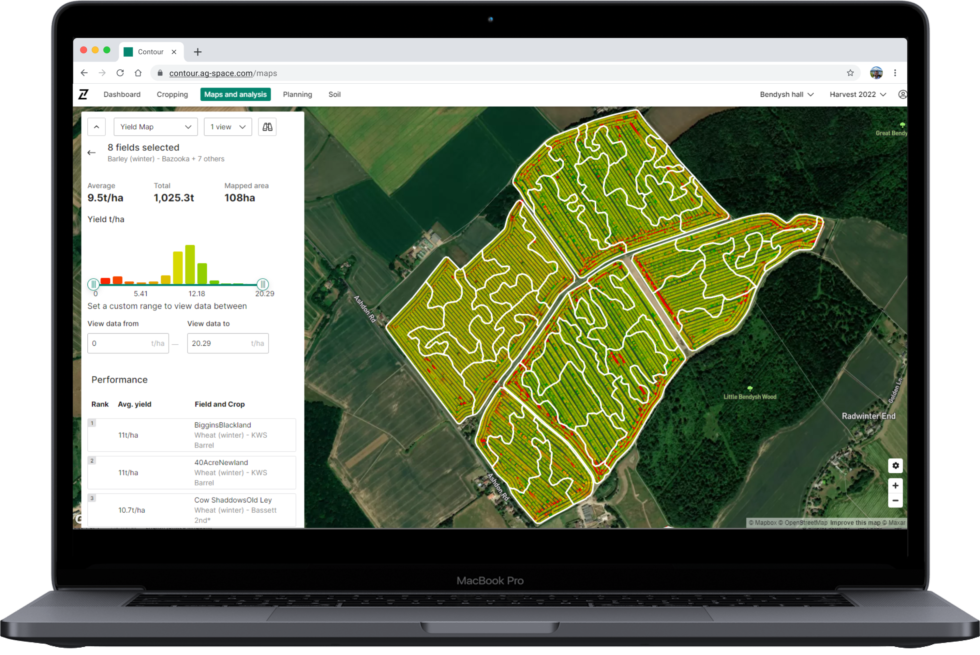Open the Cropping section
The image size is (980, 655).
tap(172, 94)
